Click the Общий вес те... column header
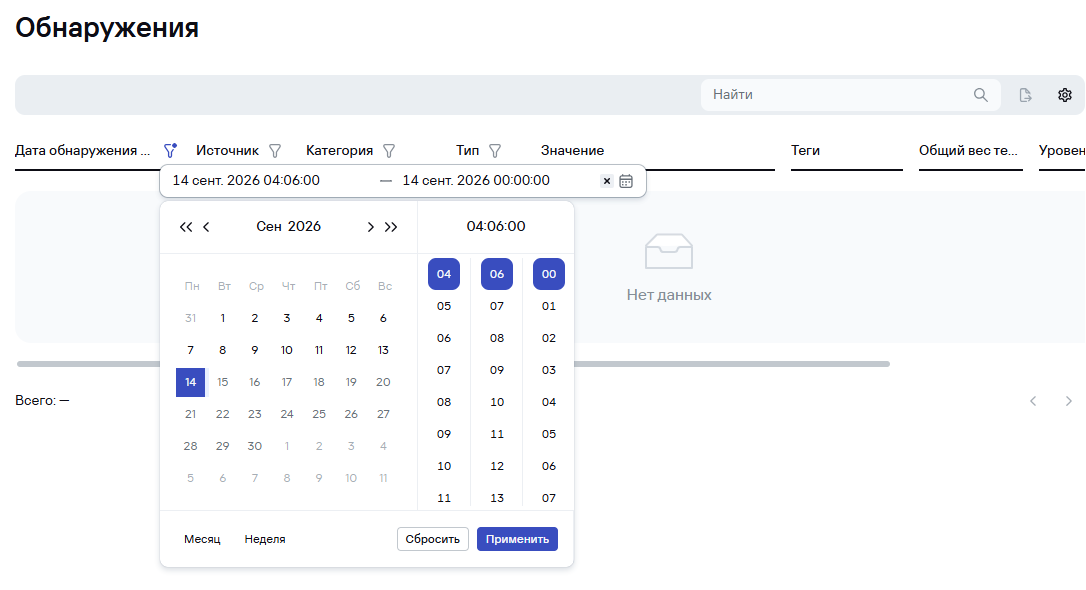The height and width of the screenshot is (590, 1086). (968, 150)
